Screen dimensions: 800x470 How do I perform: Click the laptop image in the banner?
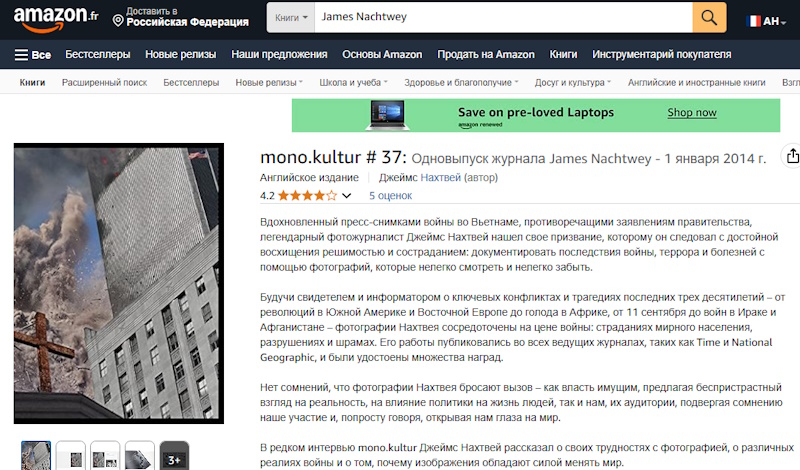pos(388,115)
